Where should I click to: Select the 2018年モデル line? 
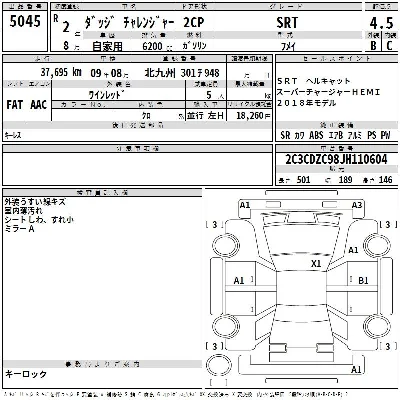click(x=306, y=103)
